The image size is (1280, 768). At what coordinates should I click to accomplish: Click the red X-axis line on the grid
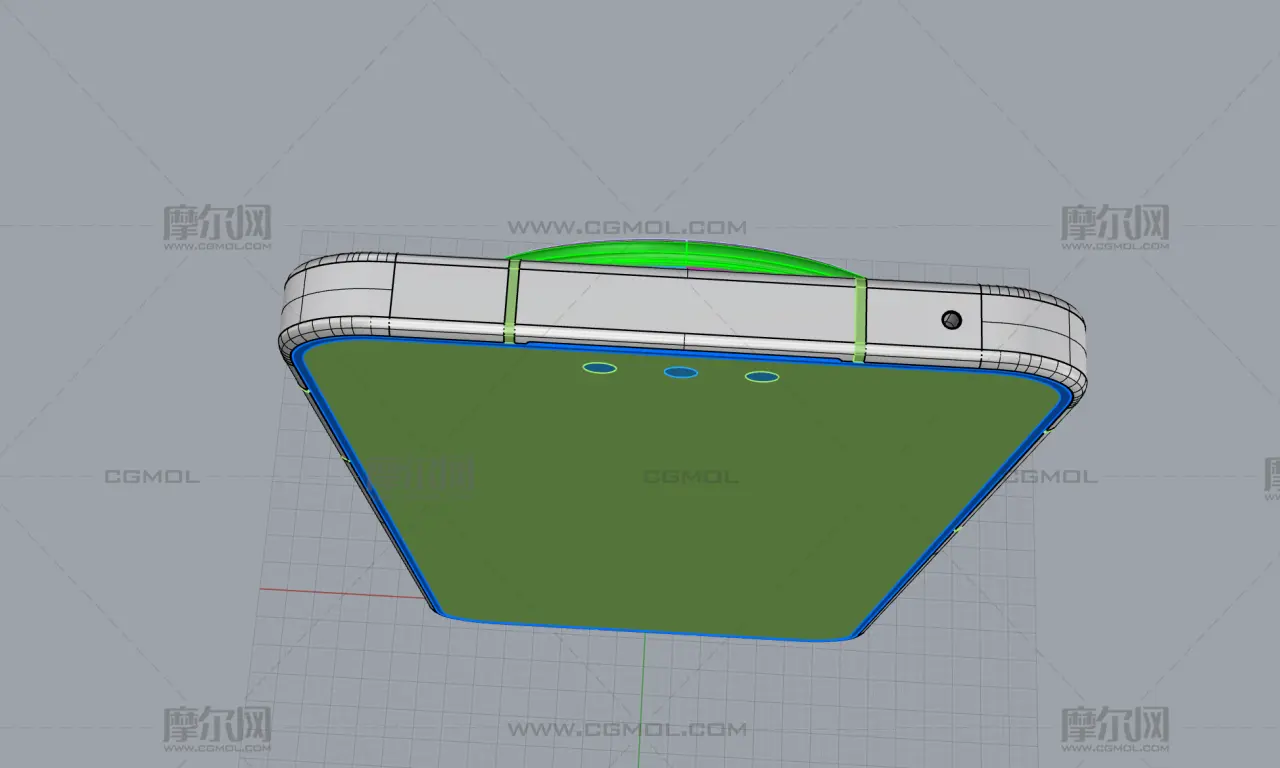345,593
